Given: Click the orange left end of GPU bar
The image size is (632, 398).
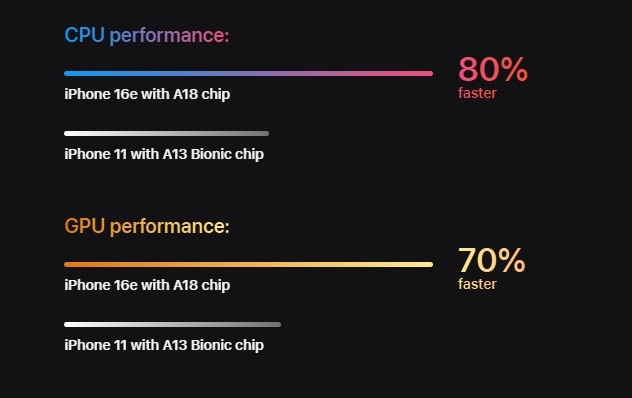Looking at the screenshot, I should [x=70, y=265].
